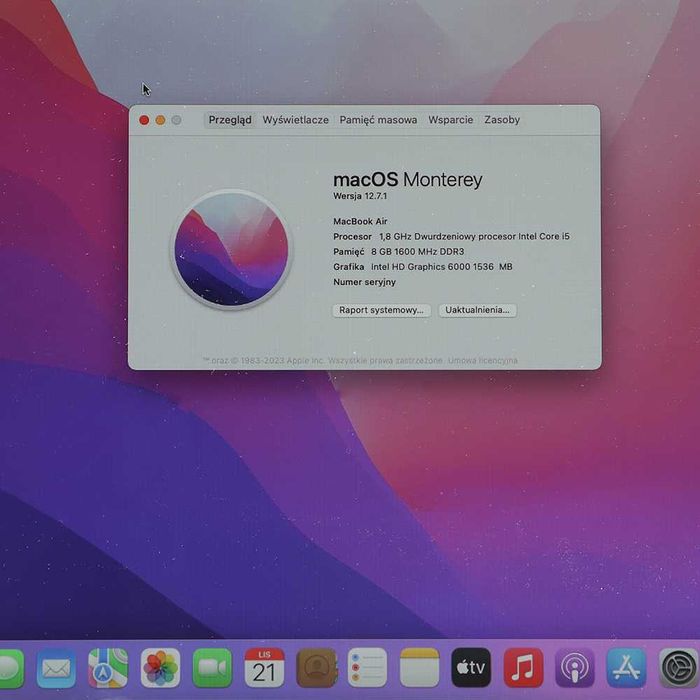Close the About This Mac window
This screenshot has height=700, width=700.
click(144, 120)
